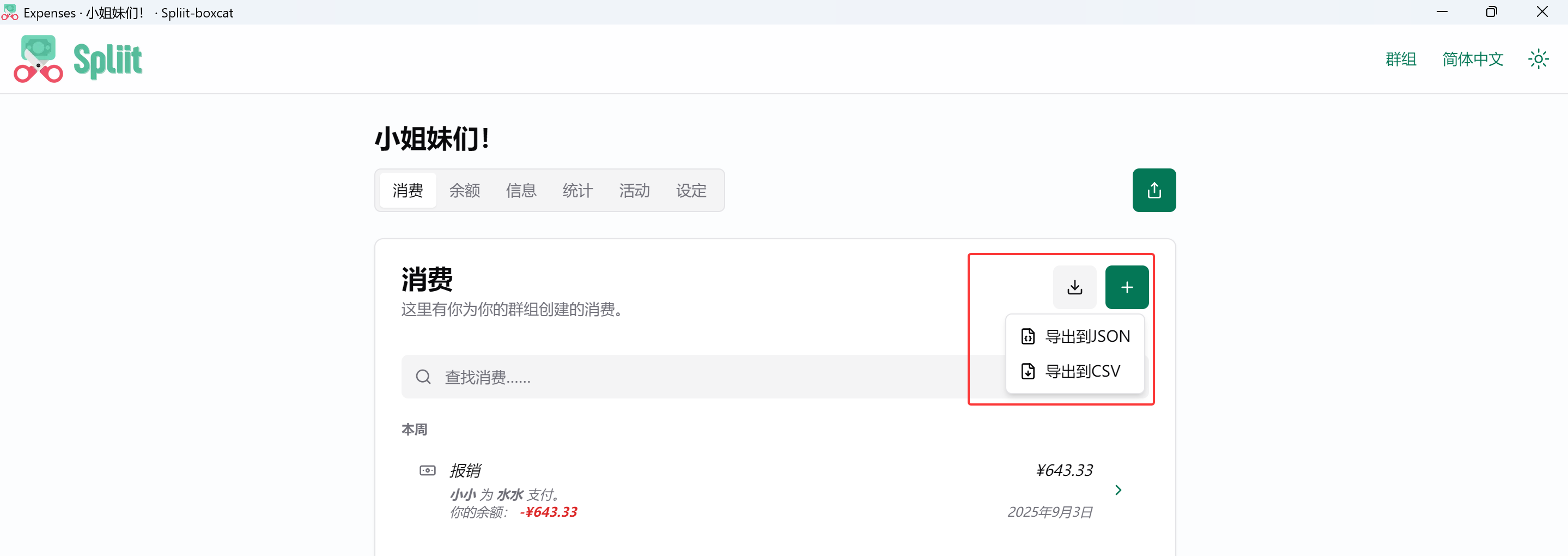Click the ¥643.33 expense amount

click(x=1064, y=470)
